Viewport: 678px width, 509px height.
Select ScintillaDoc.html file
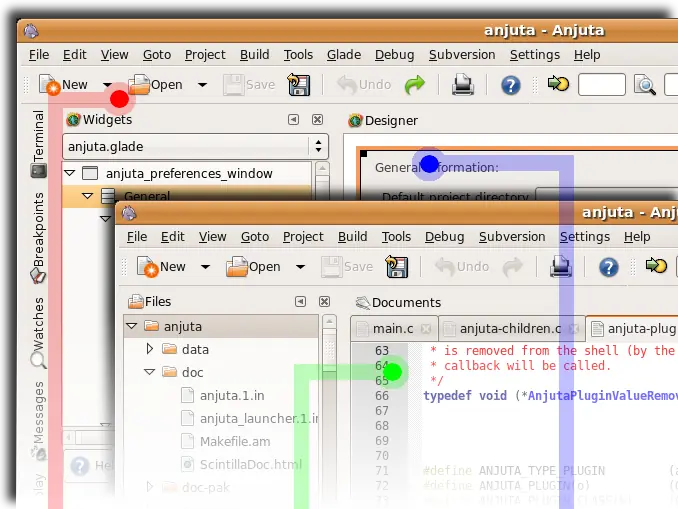point(241,464)
